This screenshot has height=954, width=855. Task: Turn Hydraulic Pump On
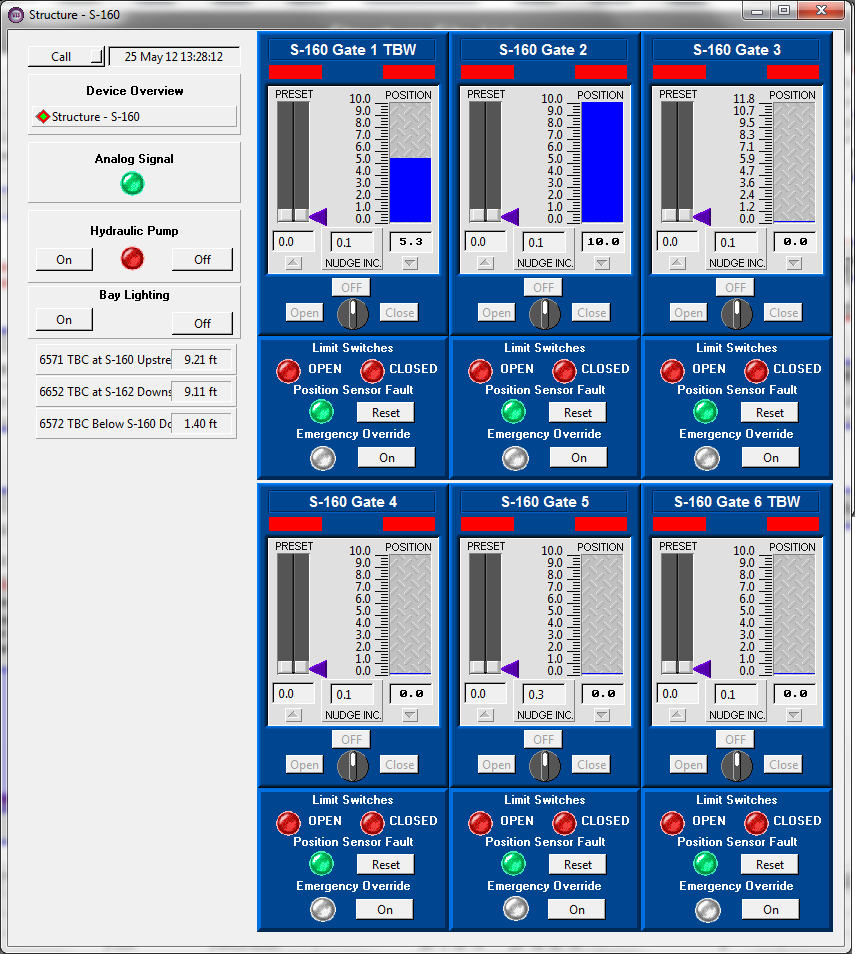click(64, 260)
